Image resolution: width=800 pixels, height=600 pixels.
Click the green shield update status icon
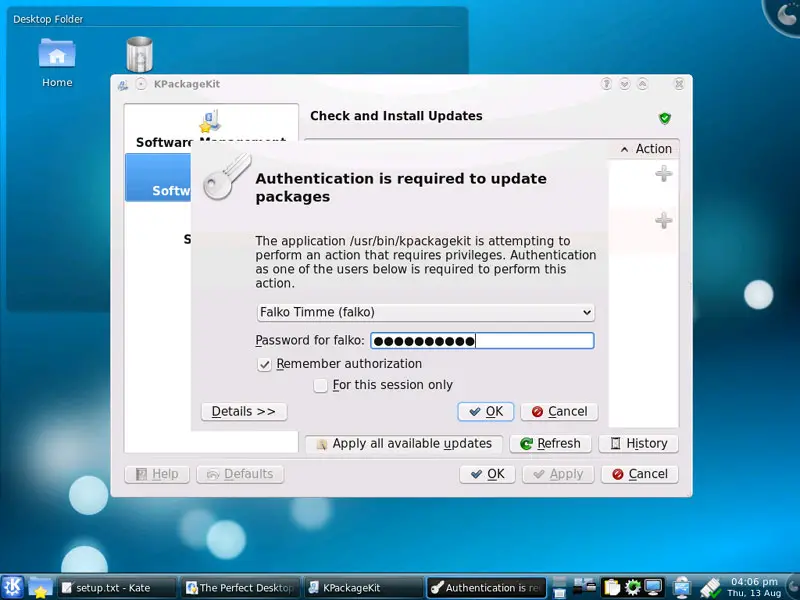664,118
